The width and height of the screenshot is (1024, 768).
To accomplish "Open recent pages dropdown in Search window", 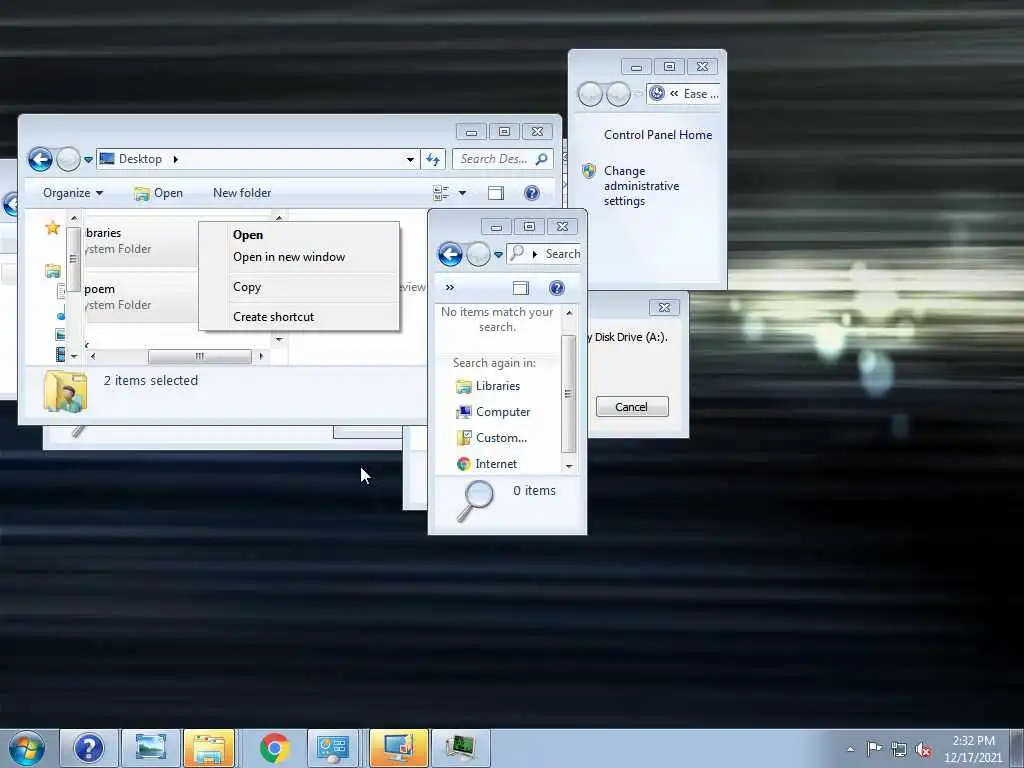I will (x=498, y=254).
